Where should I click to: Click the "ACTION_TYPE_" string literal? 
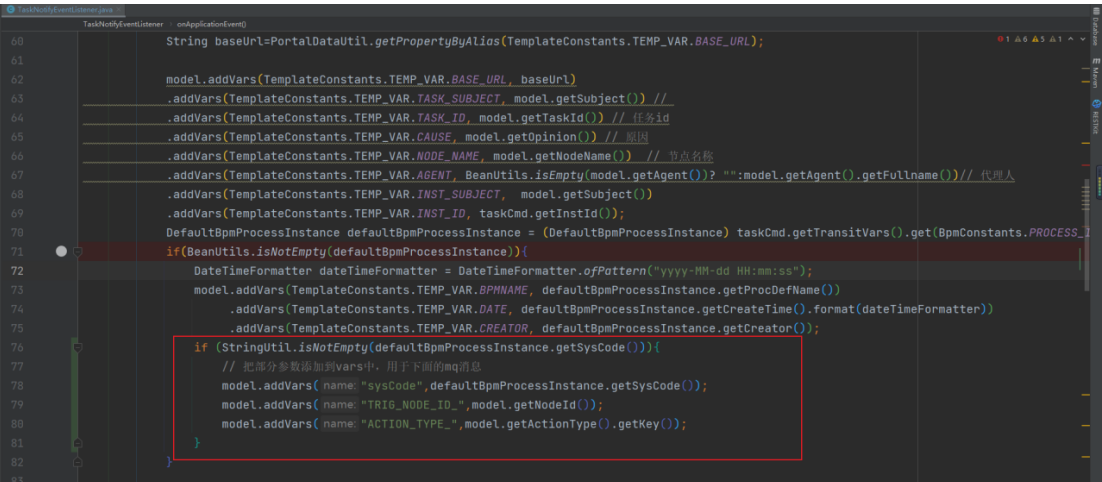pos(410,424)
